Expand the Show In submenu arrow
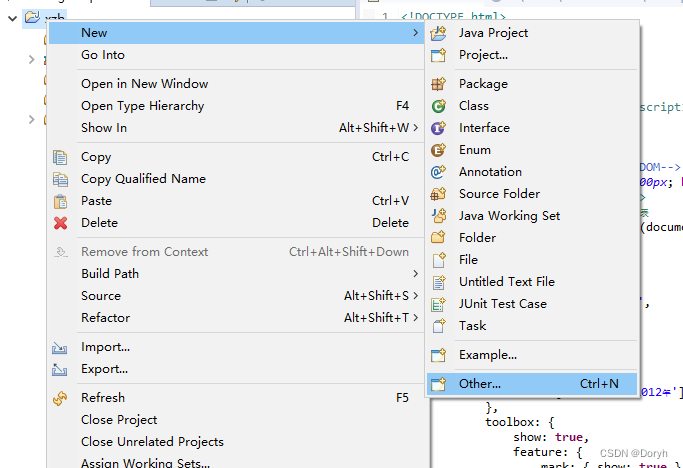This screenshot has height=468, width=683. coord(416,128)
